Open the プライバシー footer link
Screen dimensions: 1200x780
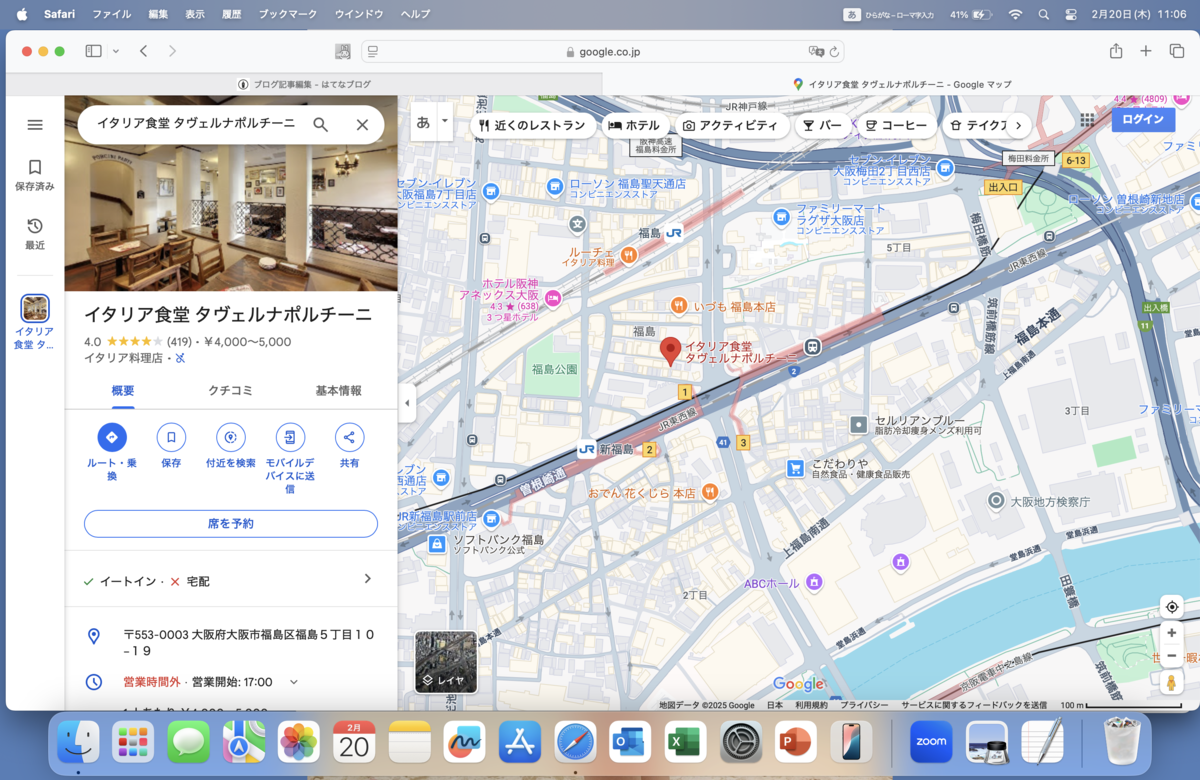click(864, 705)
